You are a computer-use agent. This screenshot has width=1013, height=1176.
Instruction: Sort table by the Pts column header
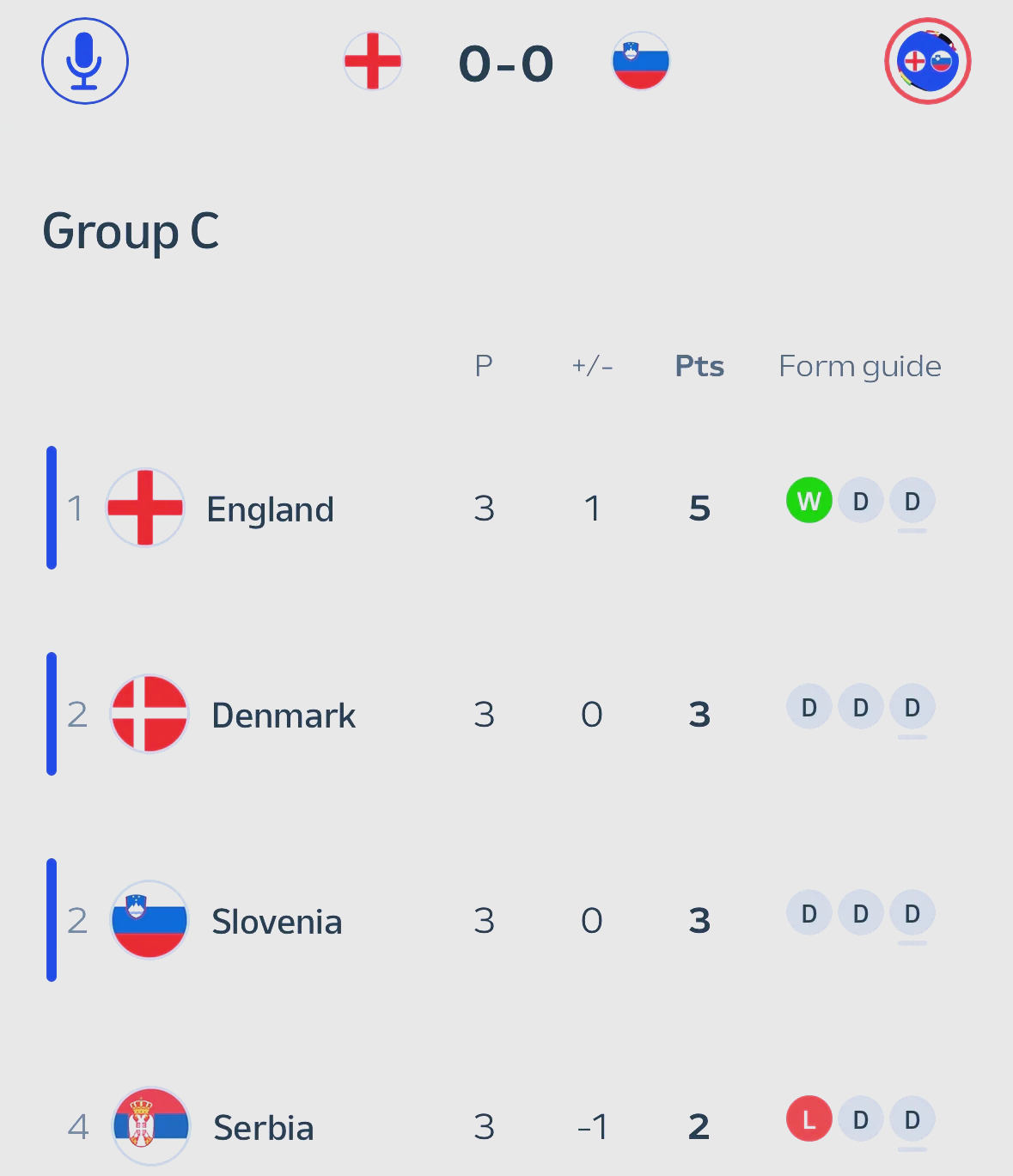tap(699, 366)
